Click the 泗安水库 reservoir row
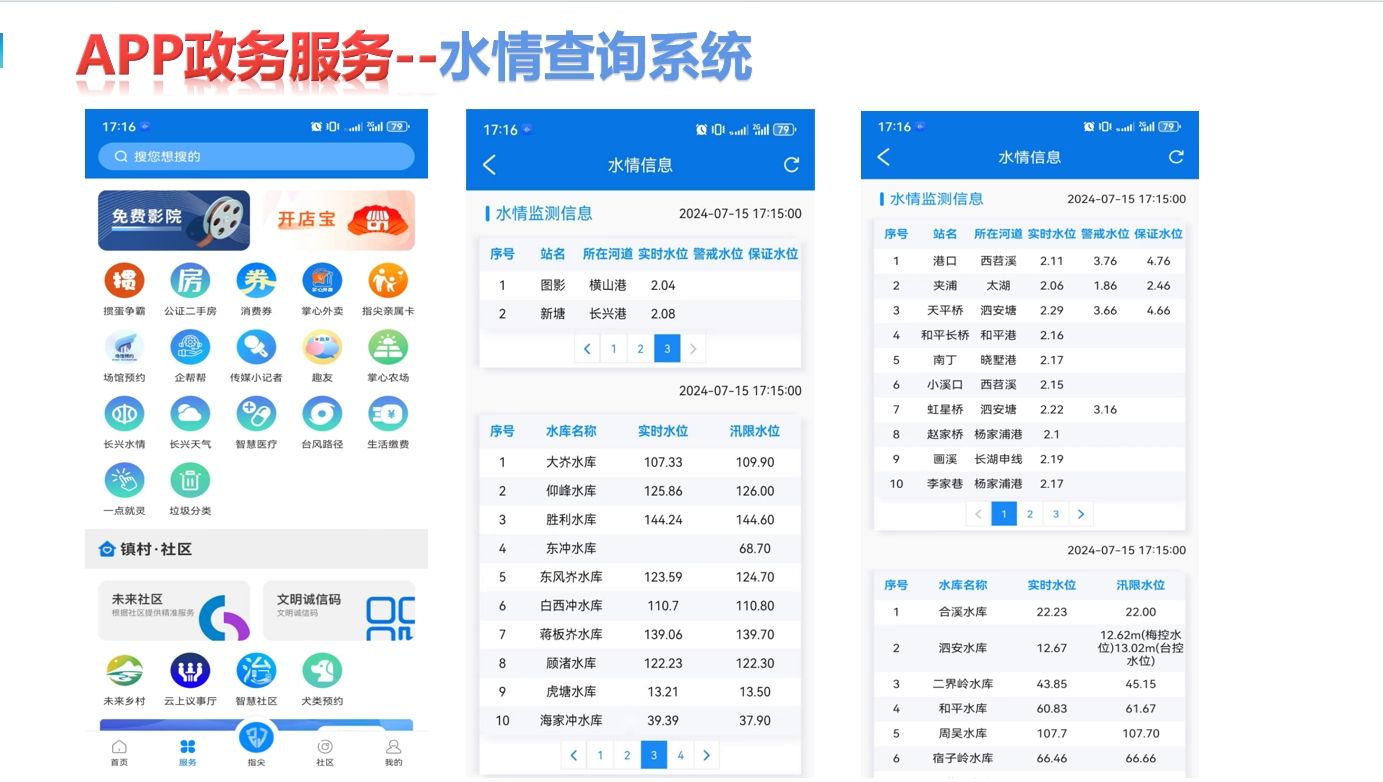 coord(1030,648)
